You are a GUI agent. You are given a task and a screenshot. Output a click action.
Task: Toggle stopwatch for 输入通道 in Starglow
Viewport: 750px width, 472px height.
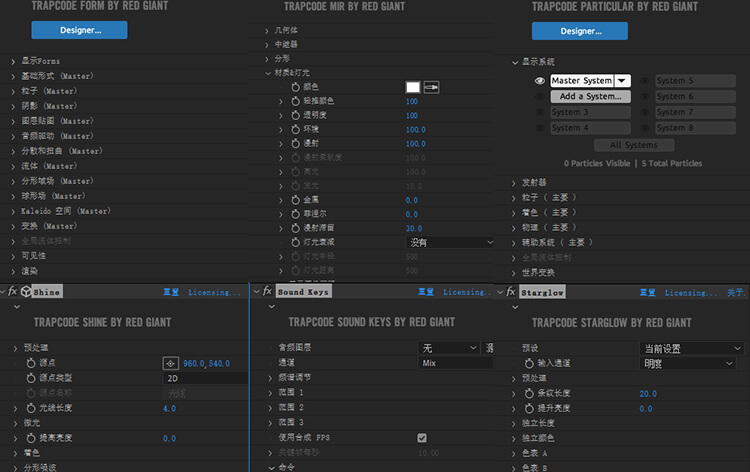point(529,363)
